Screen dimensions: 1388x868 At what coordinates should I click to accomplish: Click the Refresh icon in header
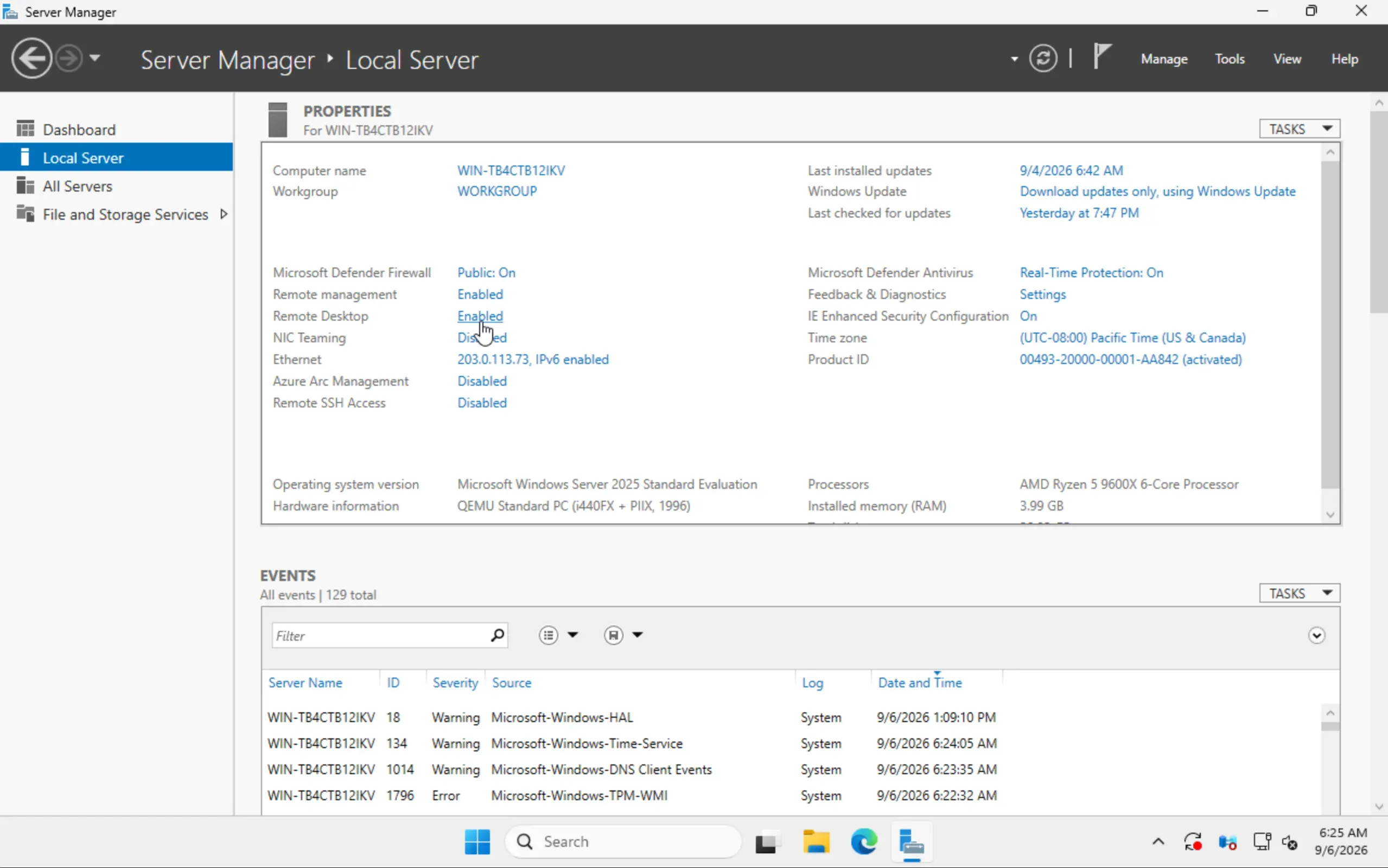point(1042,59)
